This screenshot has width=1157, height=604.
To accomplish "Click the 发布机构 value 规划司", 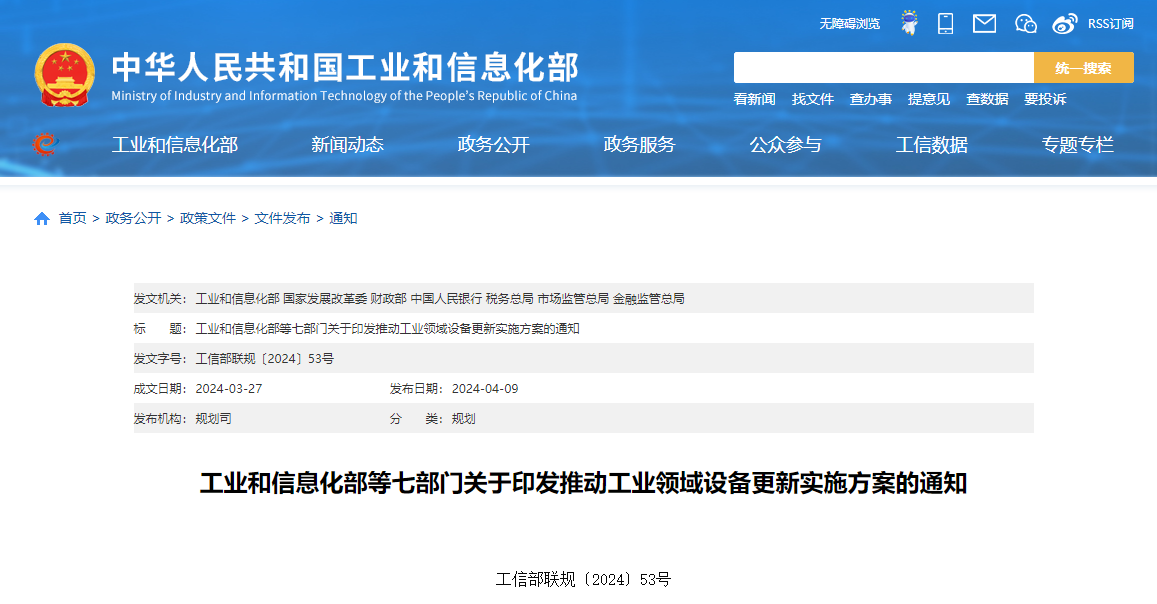I will [213, 419].
